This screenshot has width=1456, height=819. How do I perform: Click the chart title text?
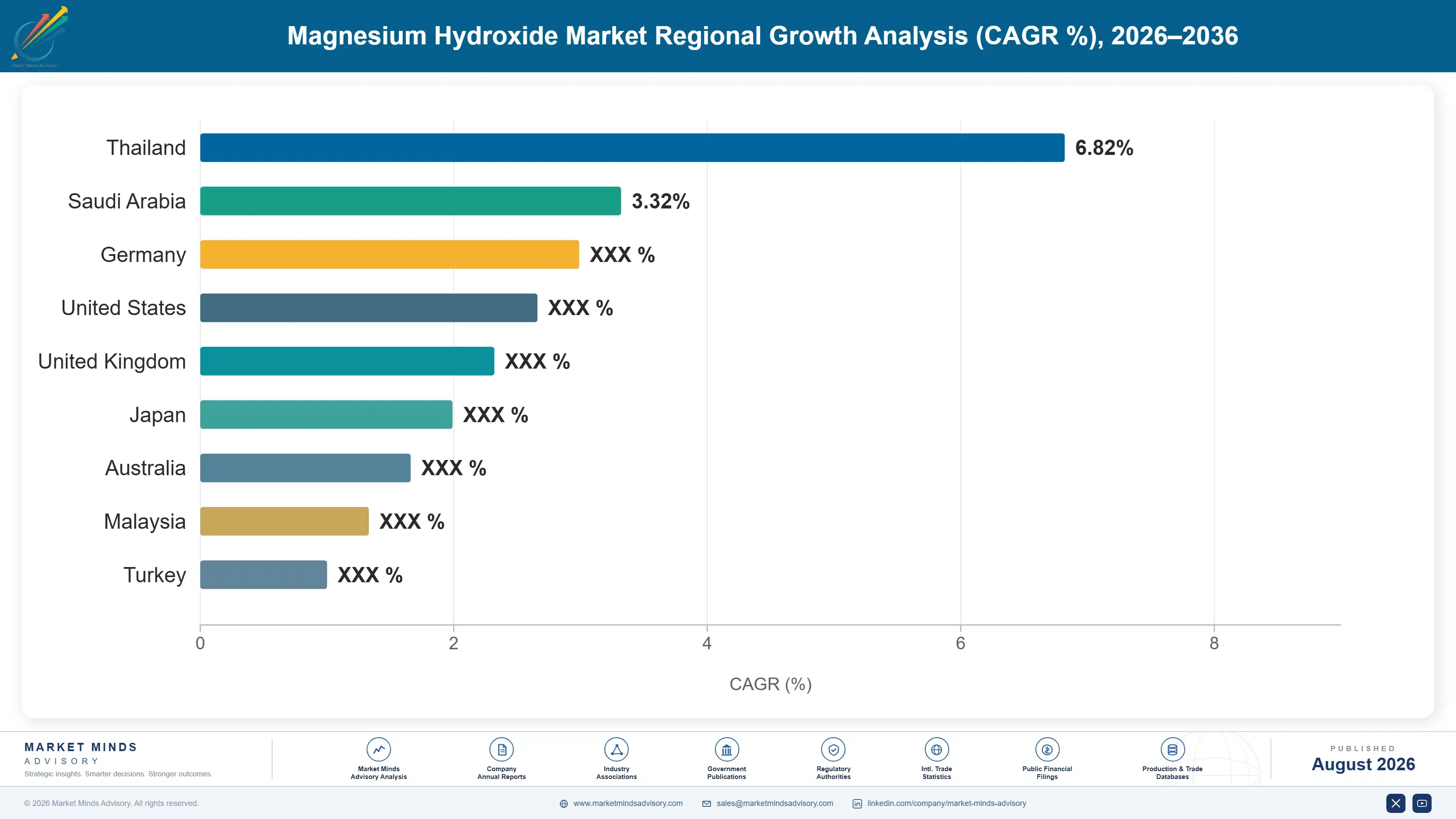point(762,36)
